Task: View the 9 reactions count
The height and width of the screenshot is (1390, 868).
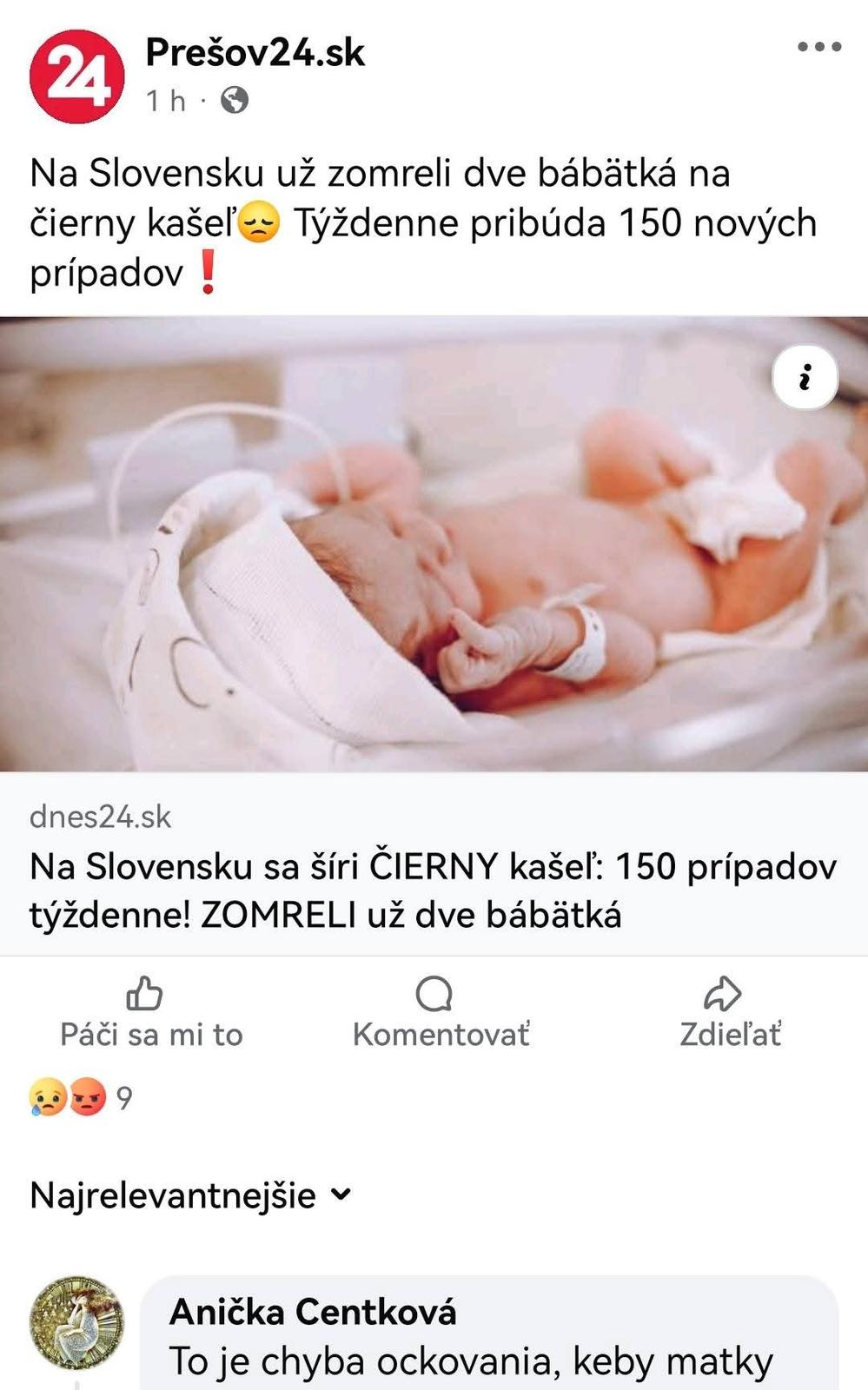Action: pyautogui.click(x=124, y=1098)
